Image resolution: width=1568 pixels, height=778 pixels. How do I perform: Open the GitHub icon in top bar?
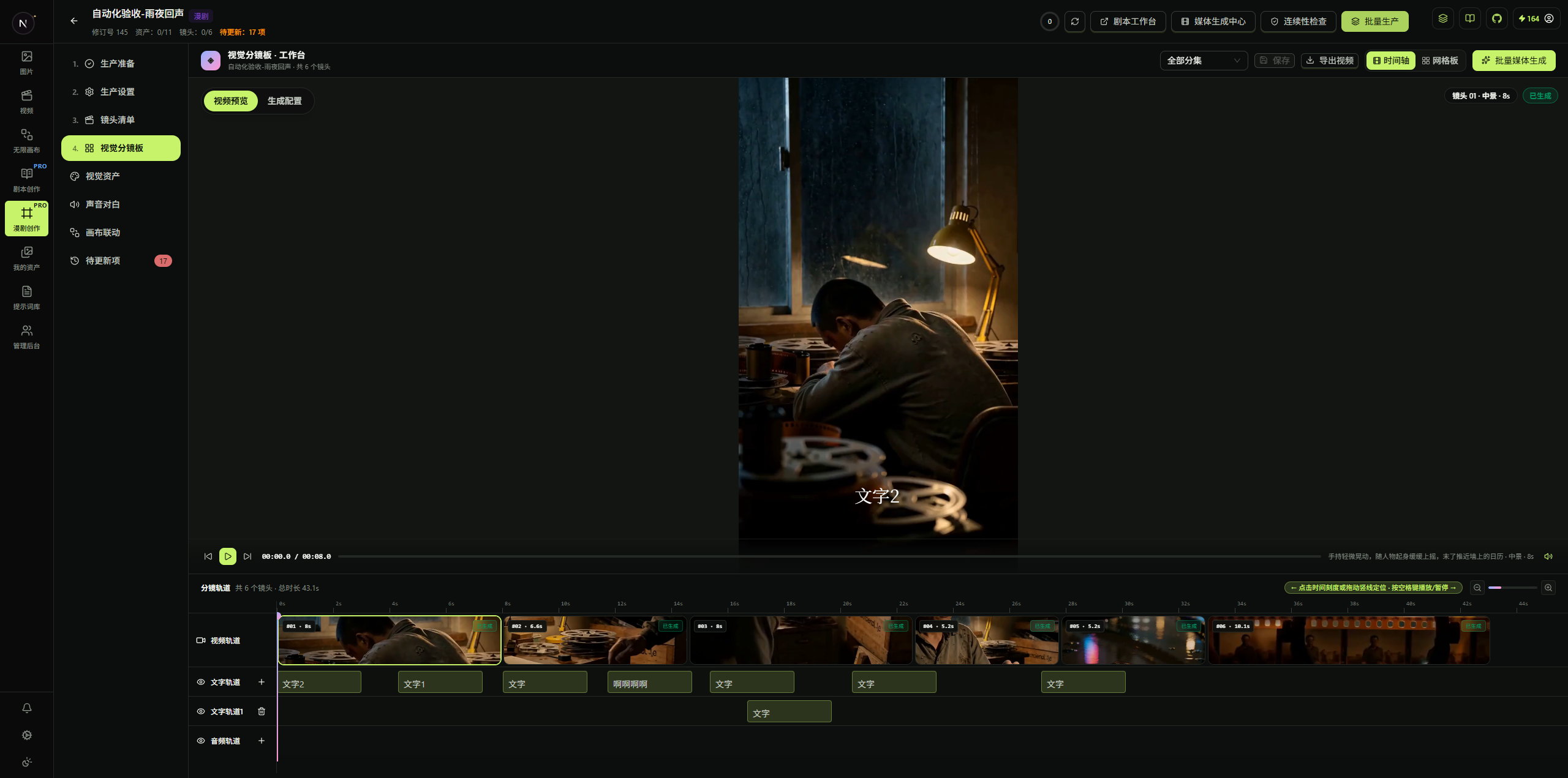1497,18
